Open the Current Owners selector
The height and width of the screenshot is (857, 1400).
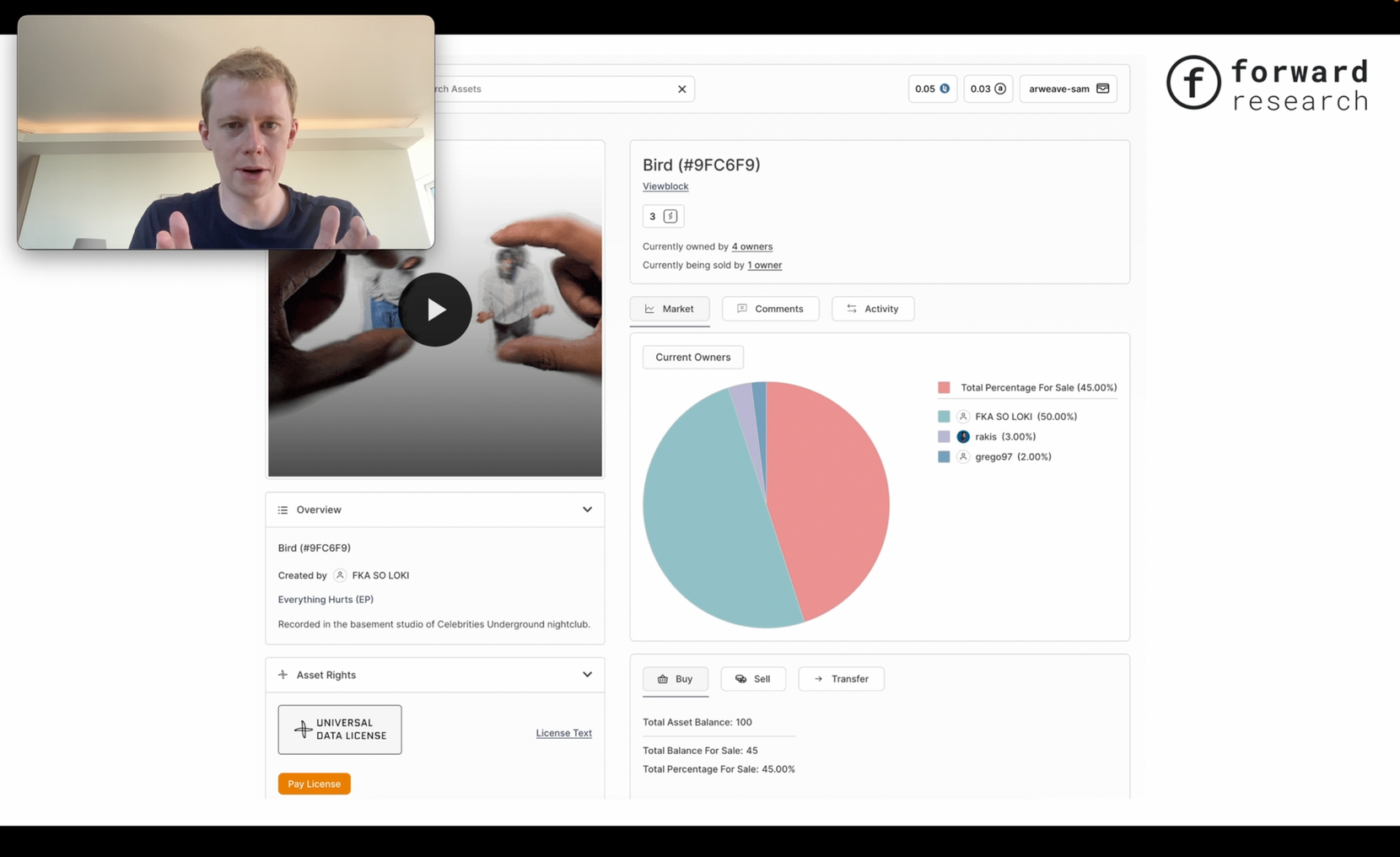tap(692, 357)
